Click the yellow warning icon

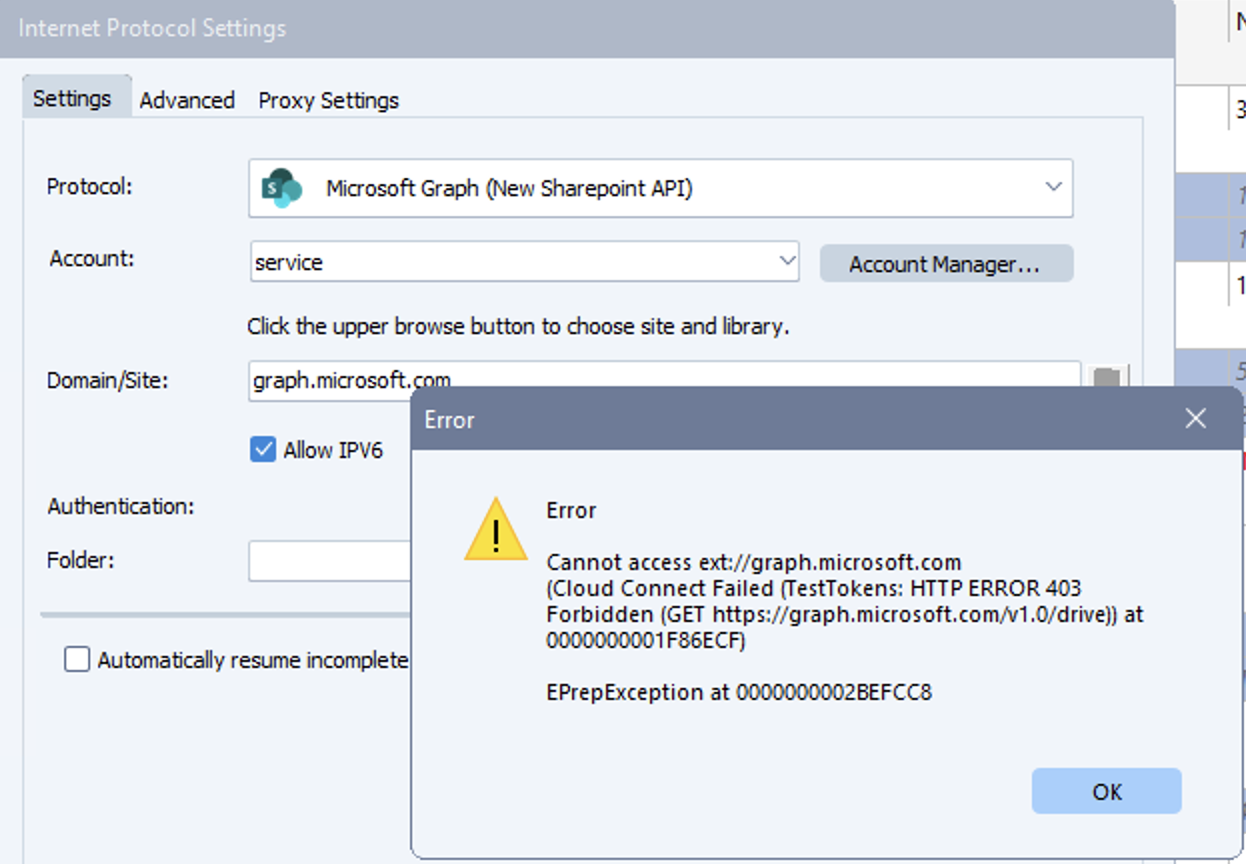tap(496, 529)
